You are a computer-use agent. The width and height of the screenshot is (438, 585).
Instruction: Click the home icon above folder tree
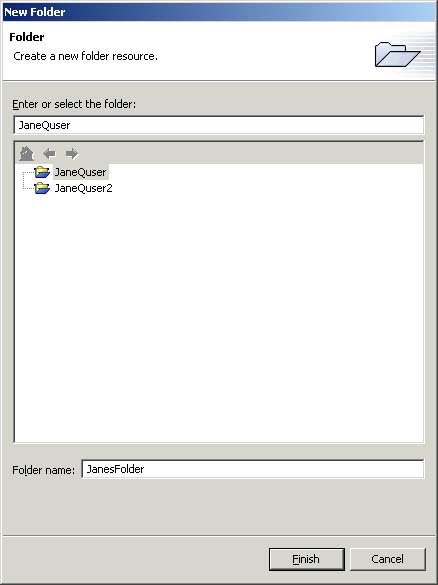point(26,153)
